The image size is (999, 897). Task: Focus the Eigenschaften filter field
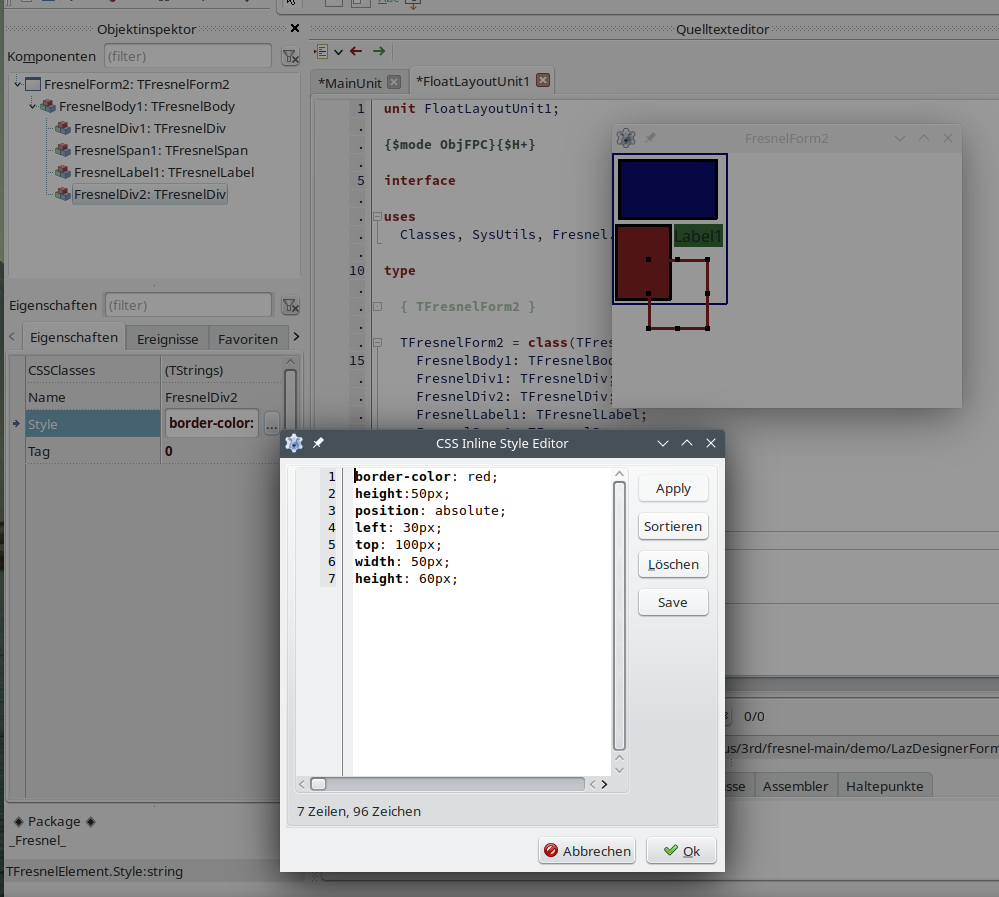tap(188, 305)
